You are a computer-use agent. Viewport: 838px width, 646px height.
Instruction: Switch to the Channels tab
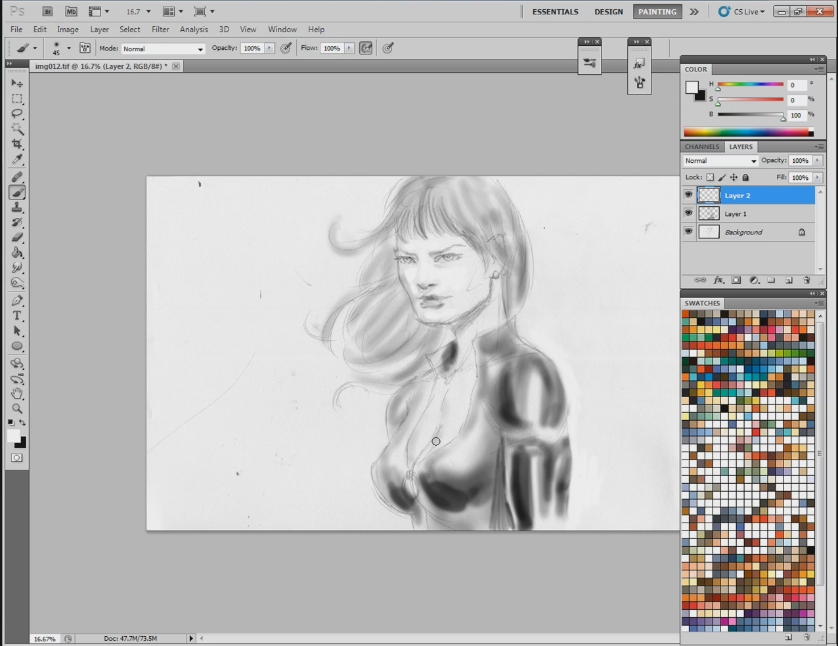[701, 146]
